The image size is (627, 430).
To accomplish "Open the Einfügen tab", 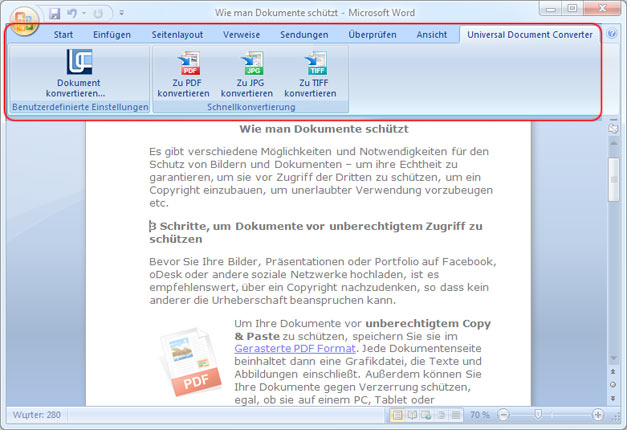I will click(x=112, y=35).
